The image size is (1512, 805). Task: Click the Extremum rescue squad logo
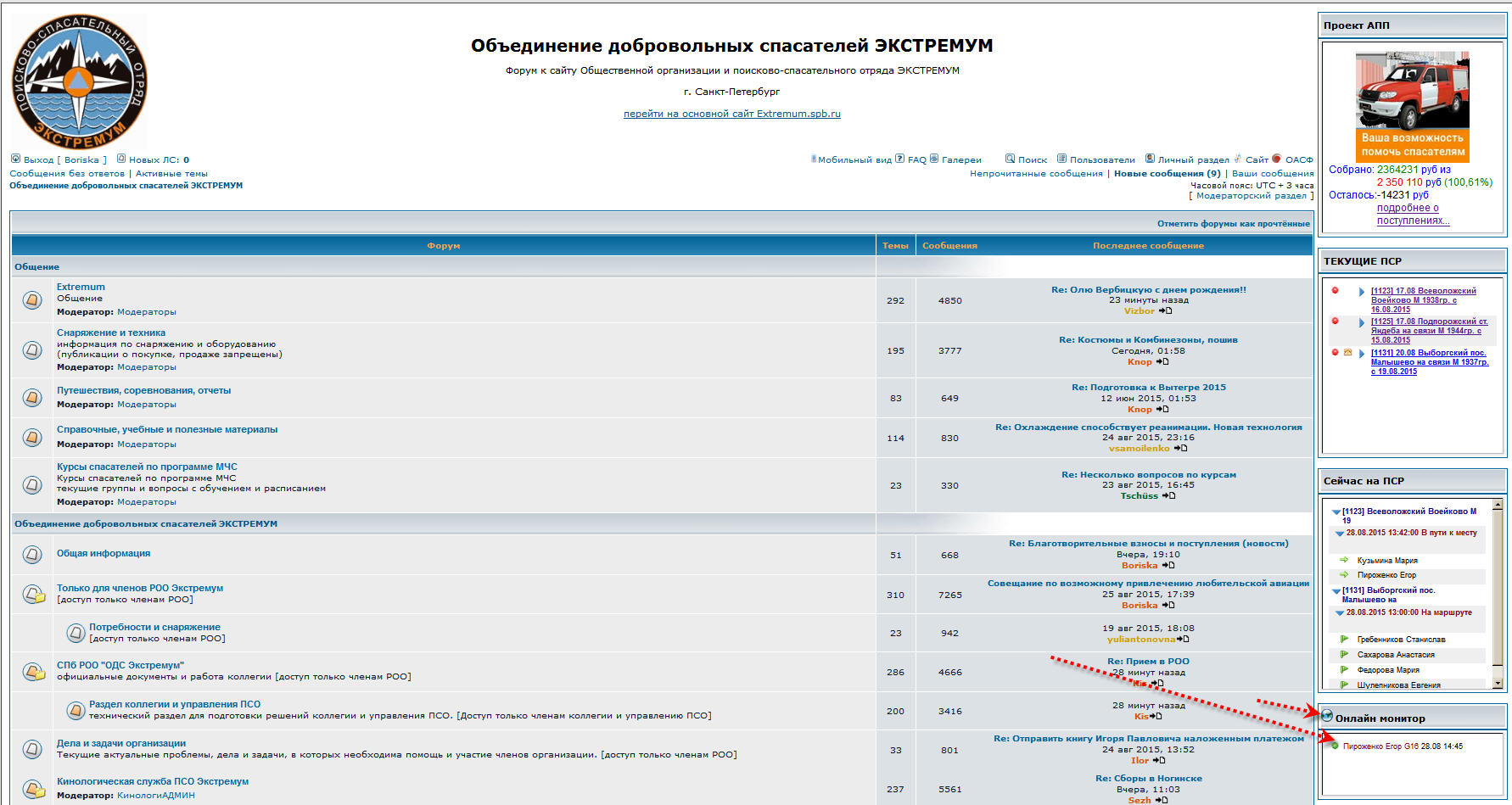(x=79, y=82)
